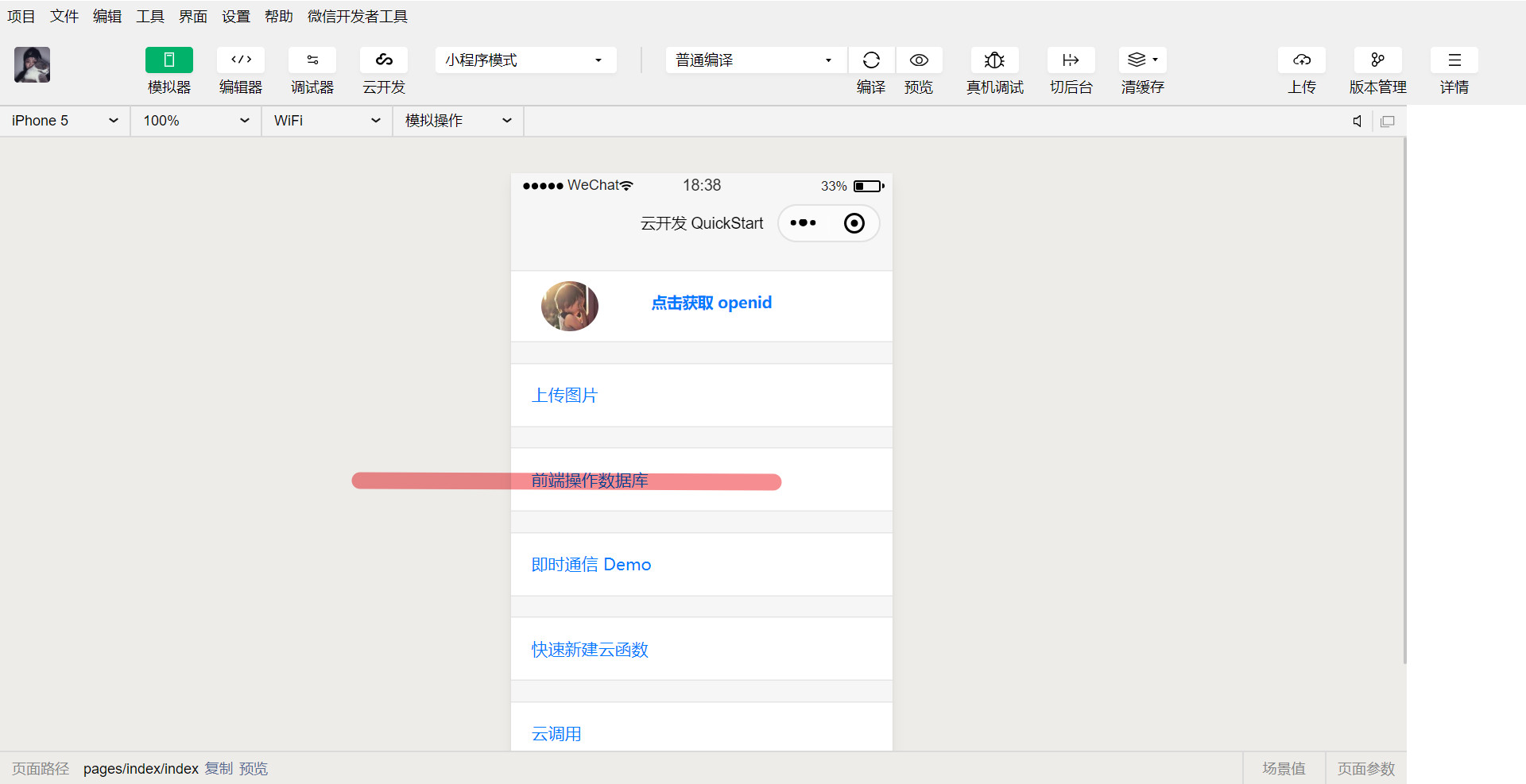This screenshot has height=784, width=1526.
Task: Click the preview (预览) eye icon
Action: tap(919, 60)
